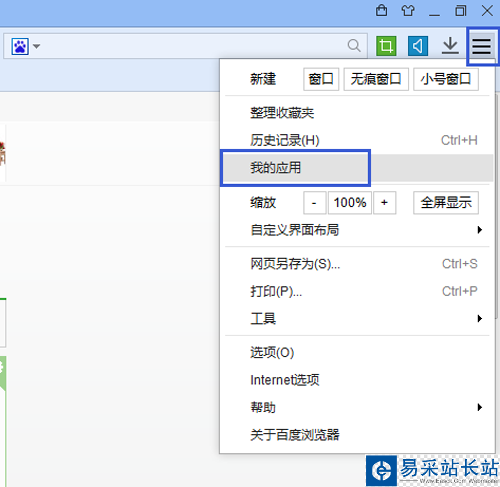Click the green screenshot crop icon
This screenshot has height=487, width=500.
pos(386,46)
